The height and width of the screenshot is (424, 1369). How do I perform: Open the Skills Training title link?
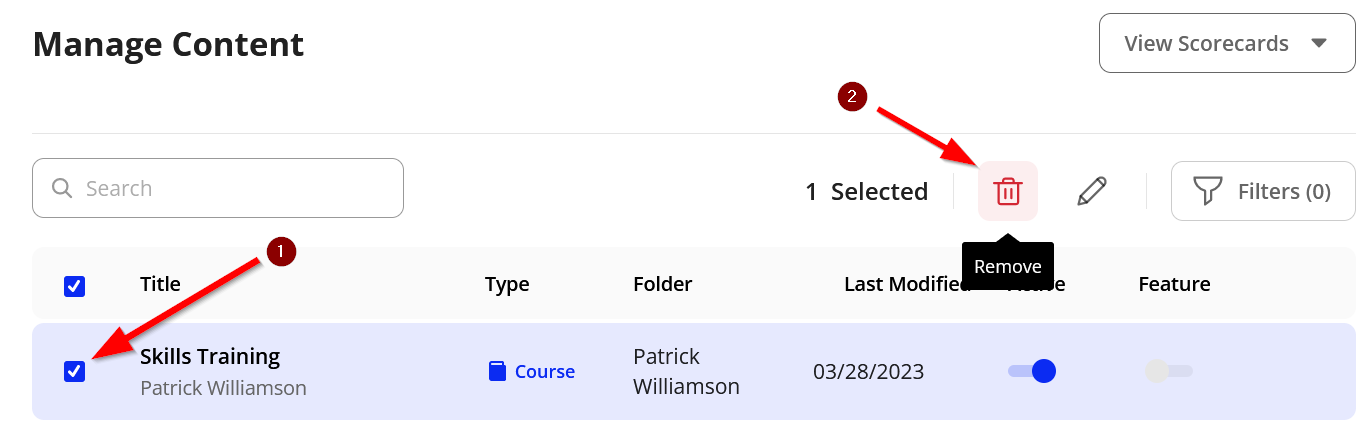pyautogui.click(x=210, y=356)
